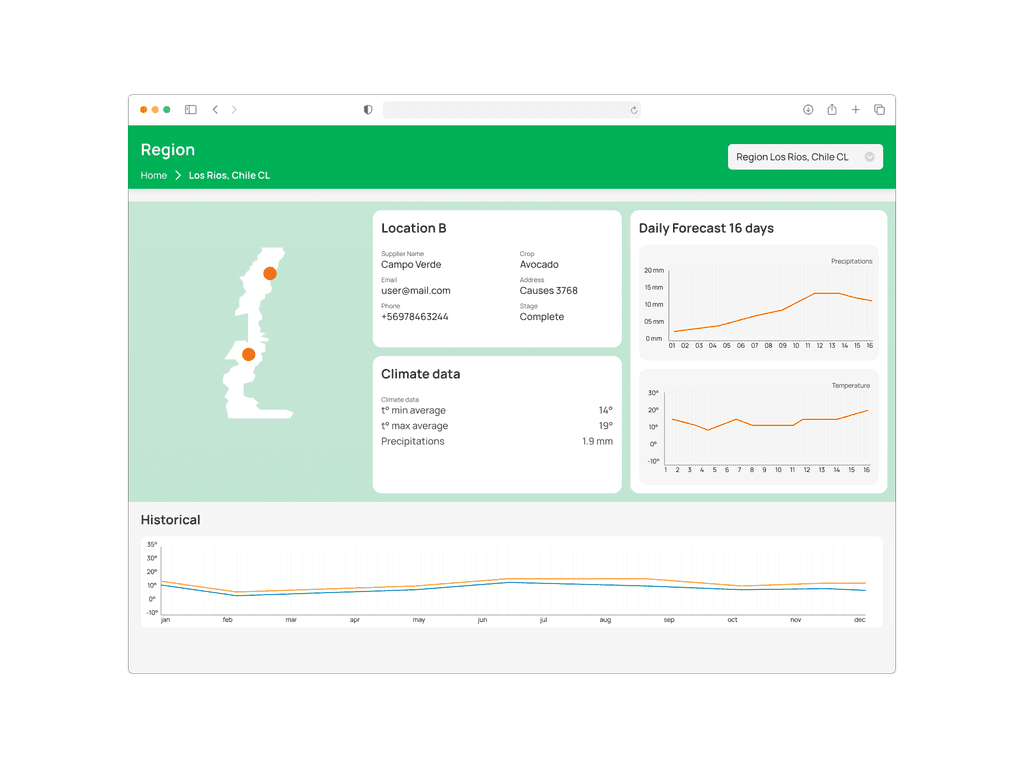Go forward with the right arrow
This screenshot has width=1024, height=768.
click(x=234, y=110)
